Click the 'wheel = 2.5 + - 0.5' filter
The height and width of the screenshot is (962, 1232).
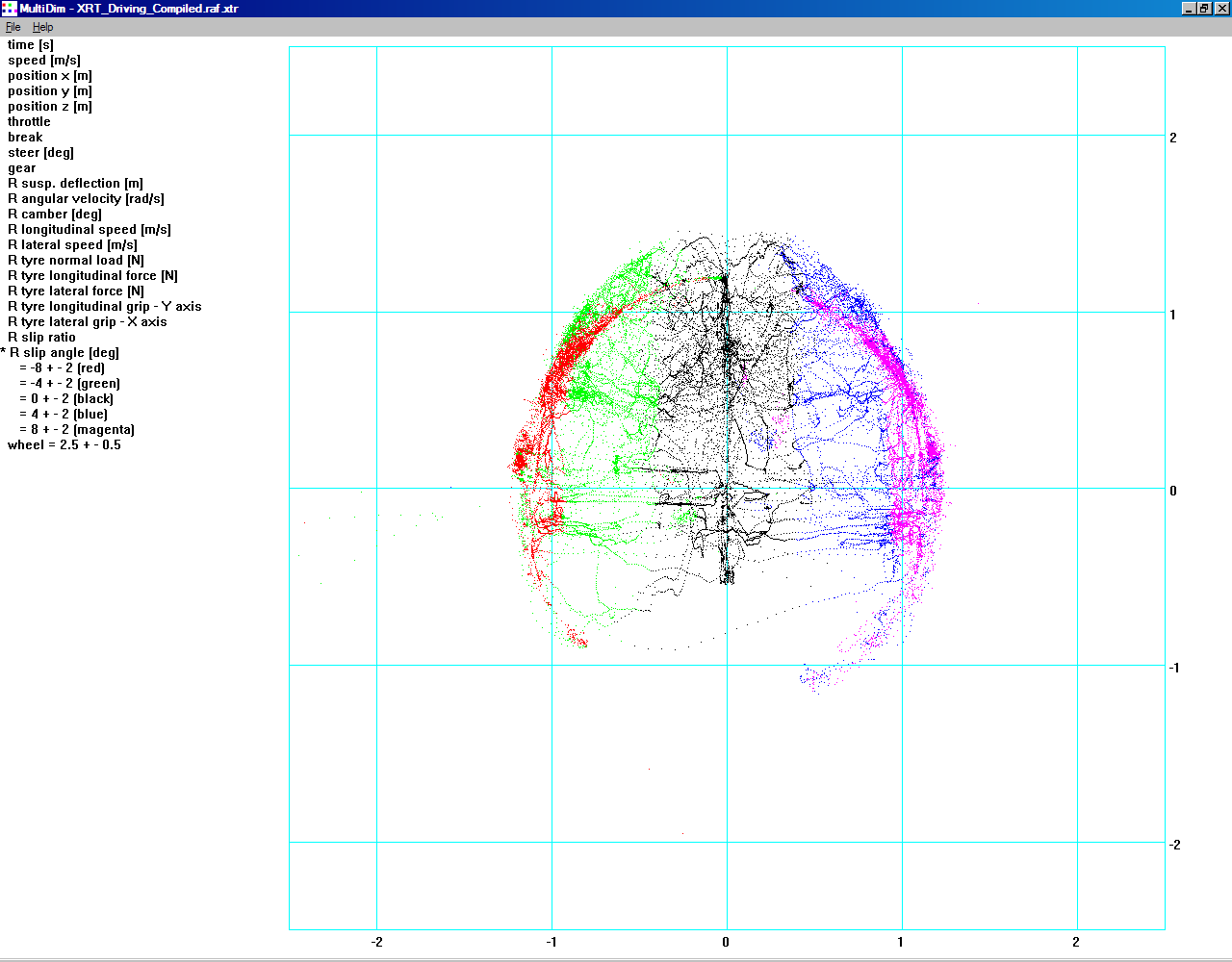(x=64, y=445)
